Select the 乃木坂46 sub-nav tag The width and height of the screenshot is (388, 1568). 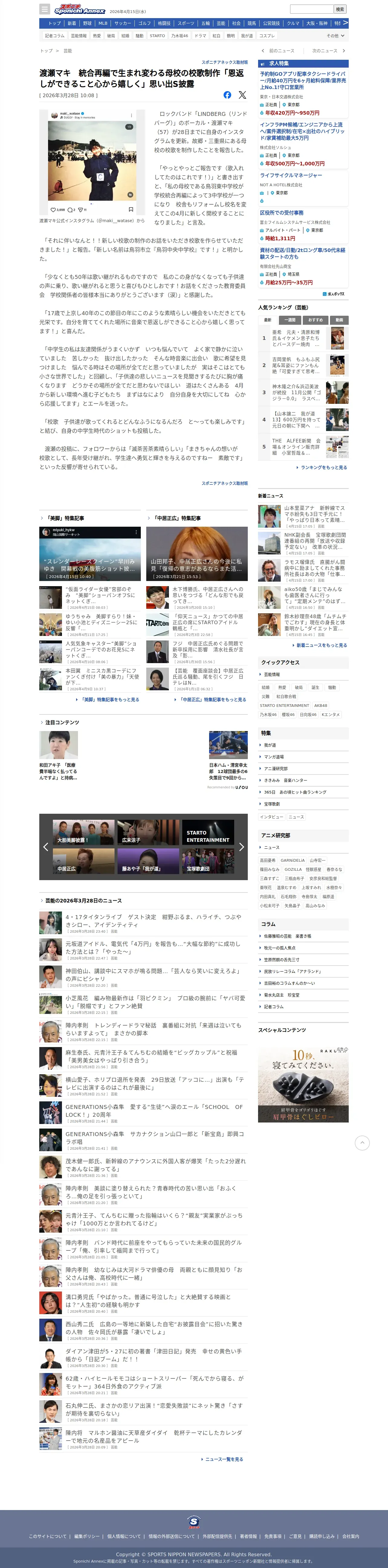pyautogui.click(x=180, y=36)
